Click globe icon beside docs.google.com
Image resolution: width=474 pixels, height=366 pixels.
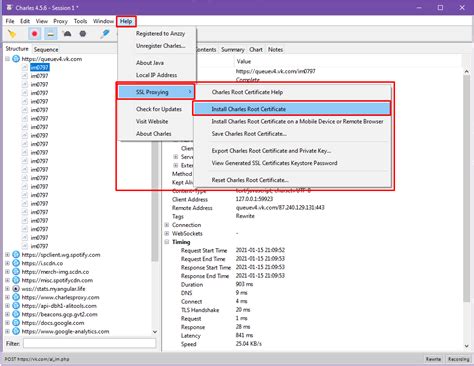[16, 323]
